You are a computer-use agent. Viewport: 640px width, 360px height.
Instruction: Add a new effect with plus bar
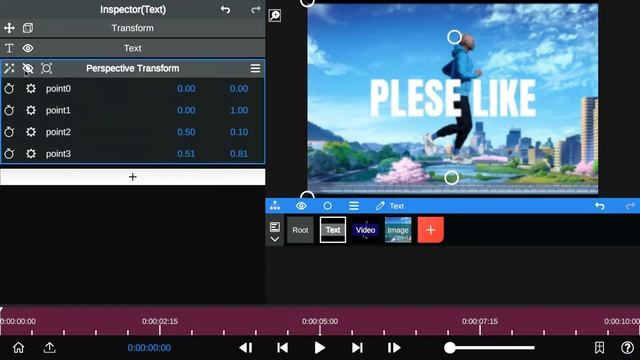133,177
